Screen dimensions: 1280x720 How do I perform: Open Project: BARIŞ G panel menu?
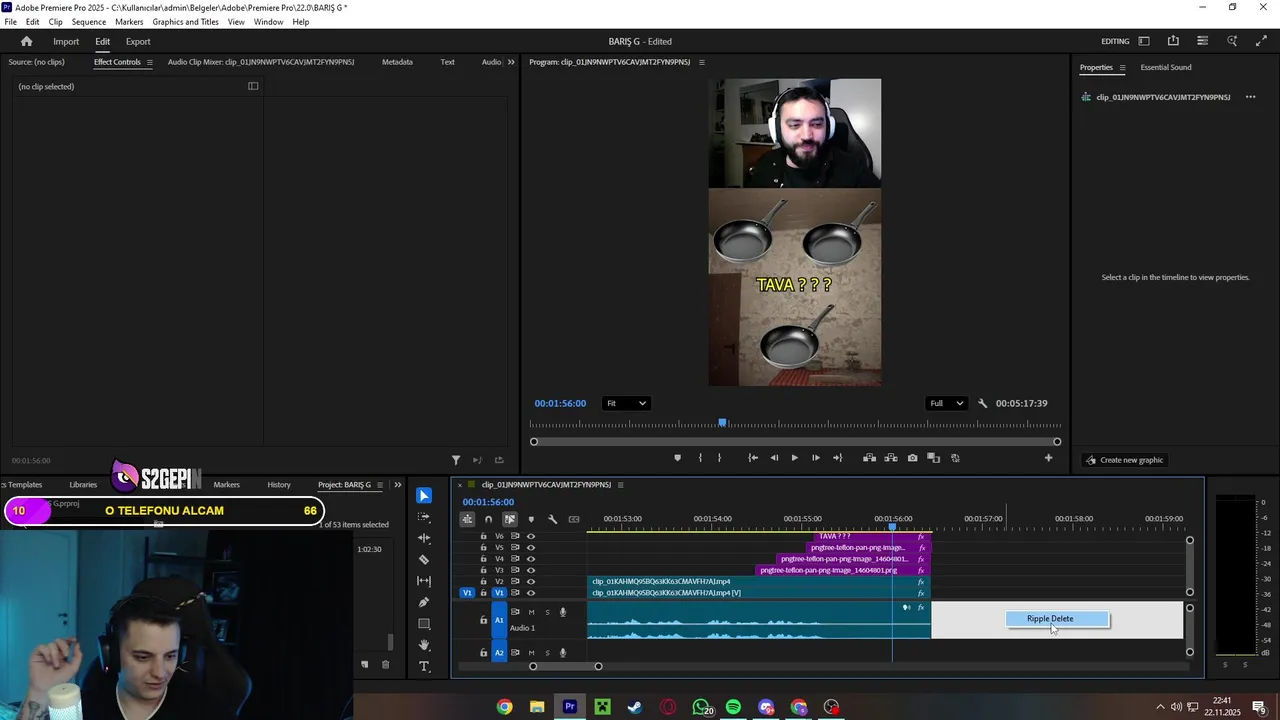point(380,485)
